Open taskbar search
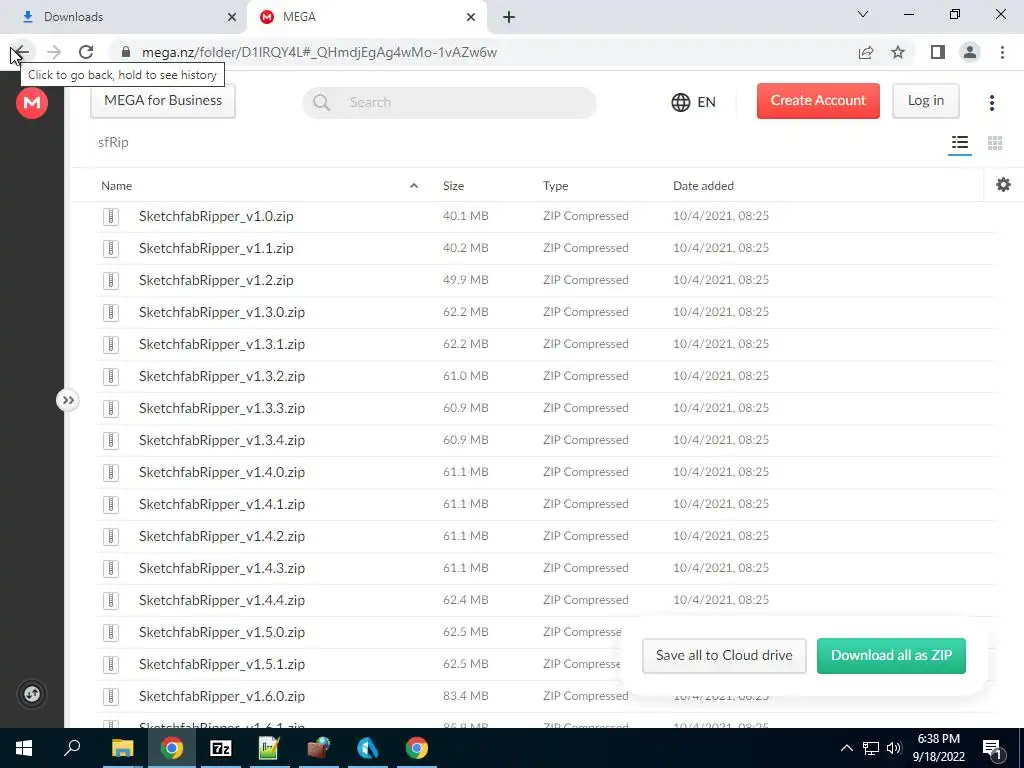This screenshot has height=768, width=1024. tap(72, 747)
